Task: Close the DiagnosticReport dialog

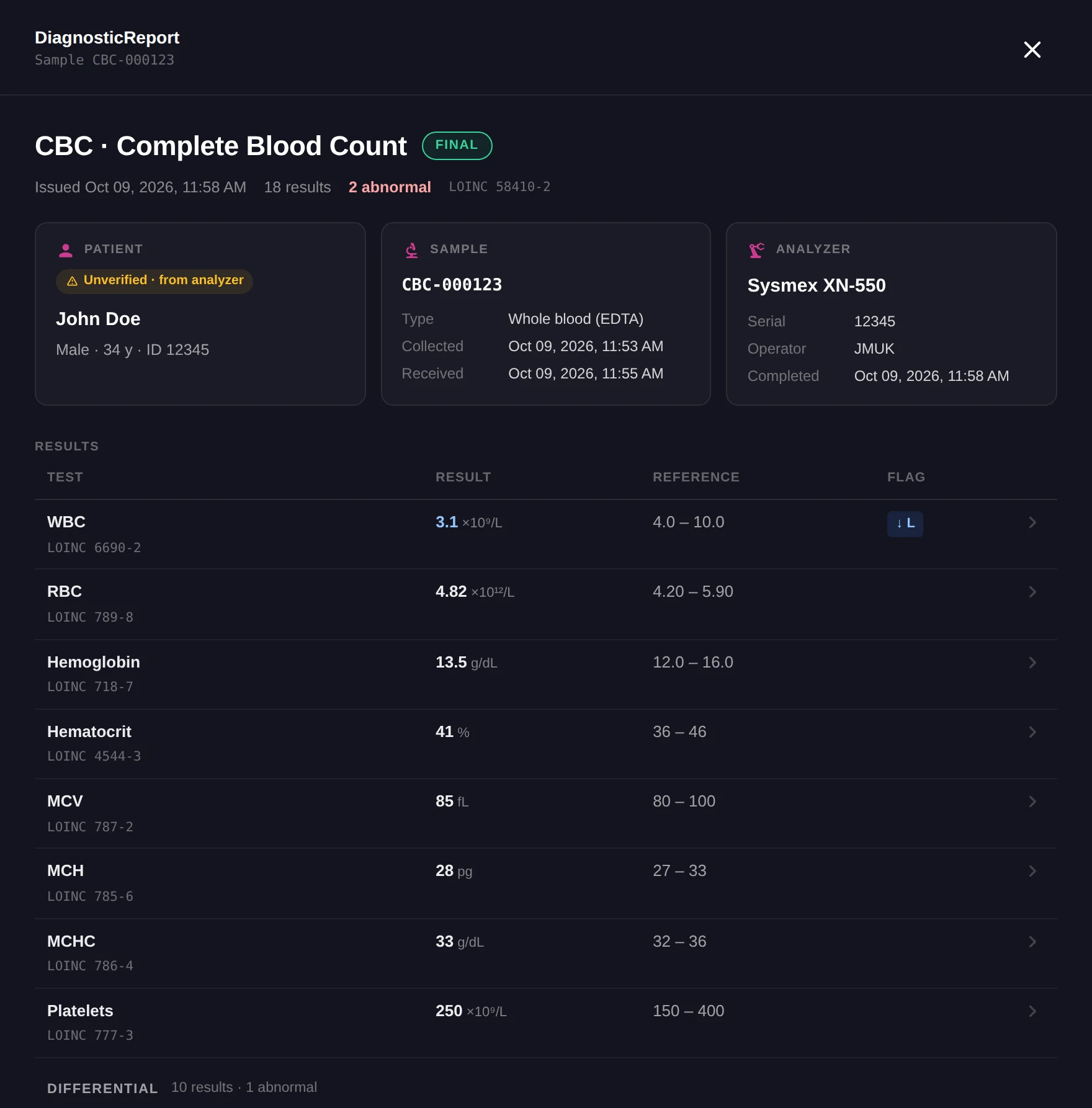Action: [x=1032, y=50]
